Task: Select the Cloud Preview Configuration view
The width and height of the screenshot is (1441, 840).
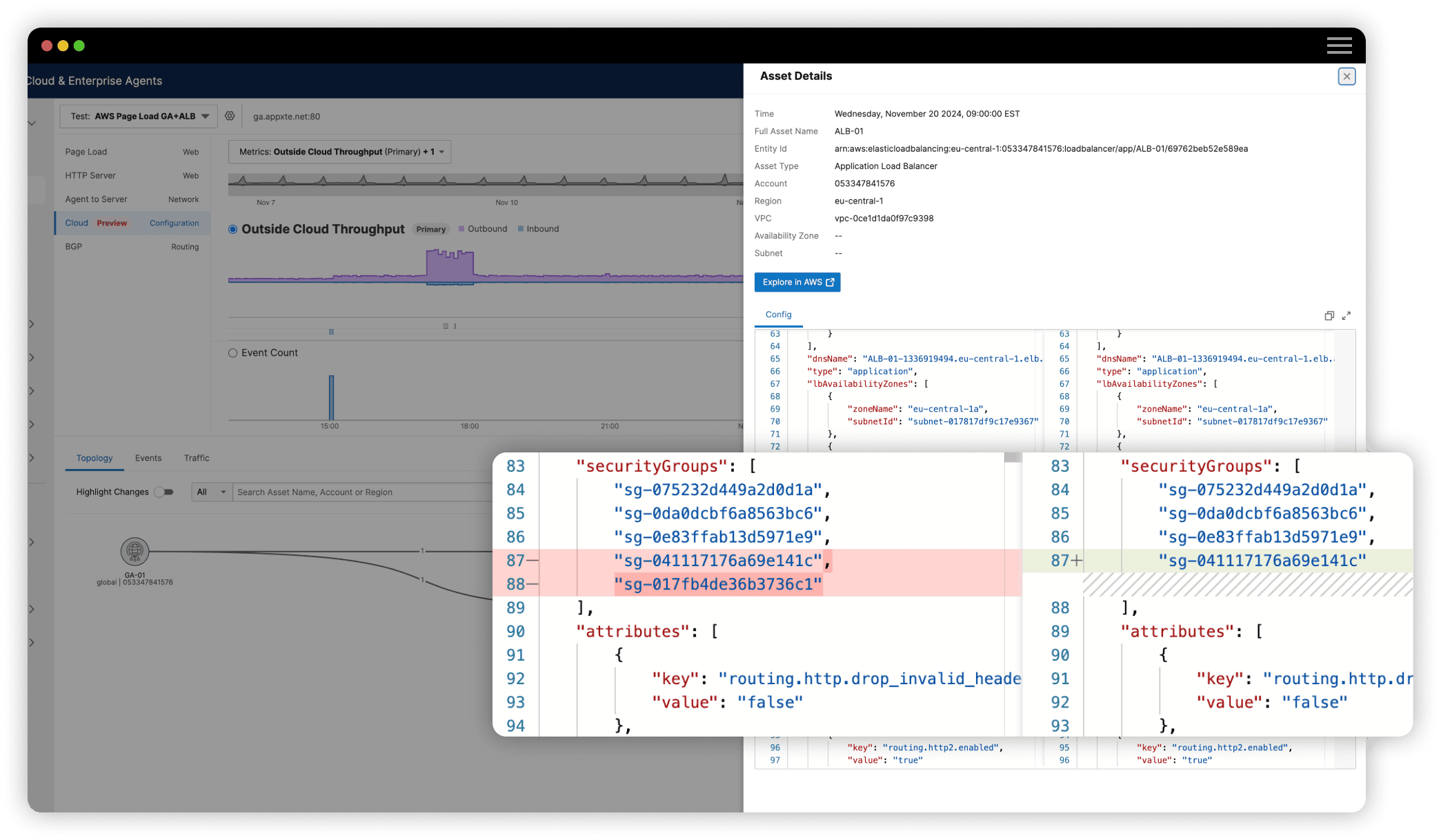Action: [132, 223]
